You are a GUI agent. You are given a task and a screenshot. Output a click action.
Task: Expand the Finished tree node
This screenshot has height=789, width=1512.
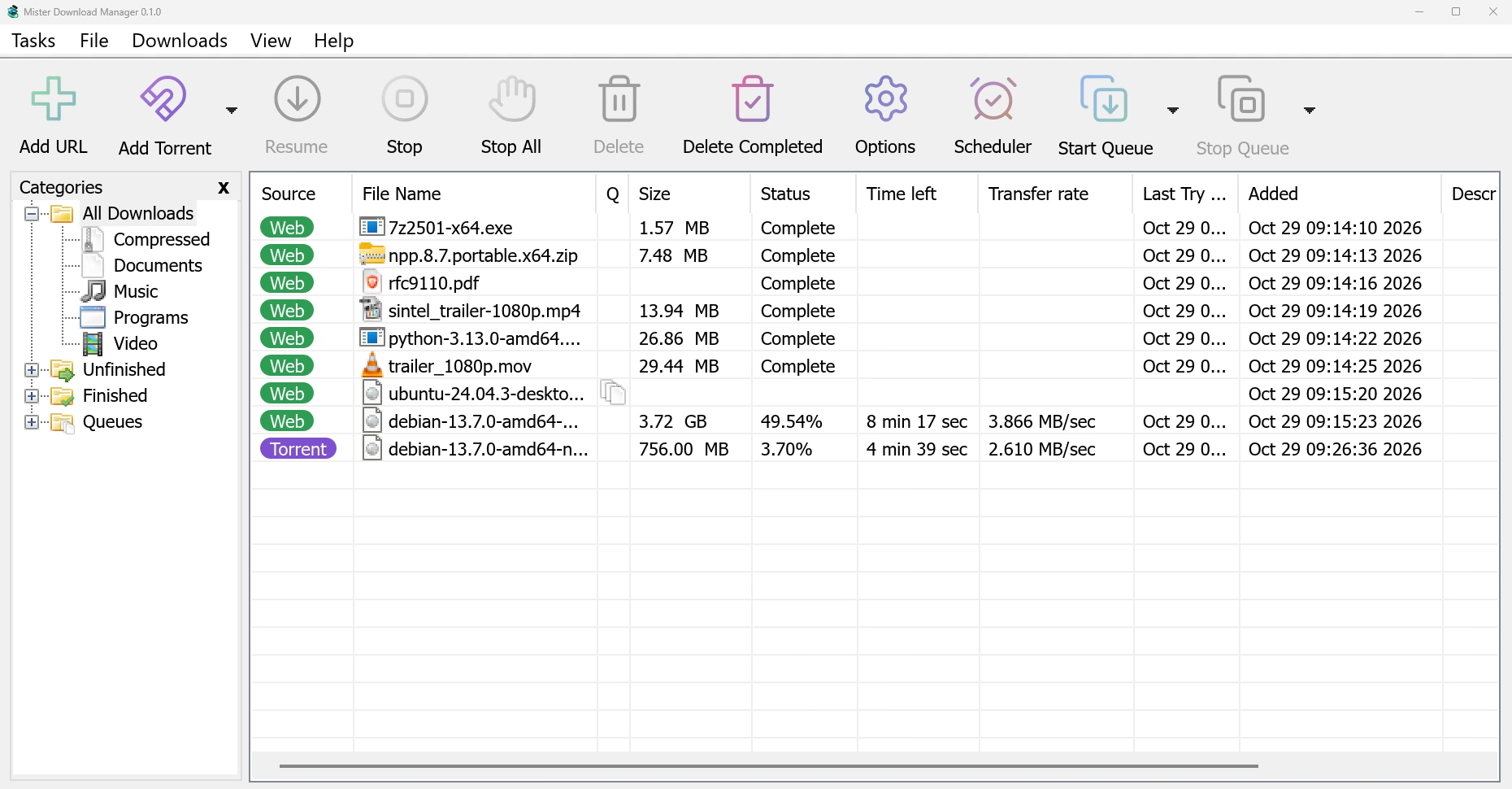pos(32,396)
